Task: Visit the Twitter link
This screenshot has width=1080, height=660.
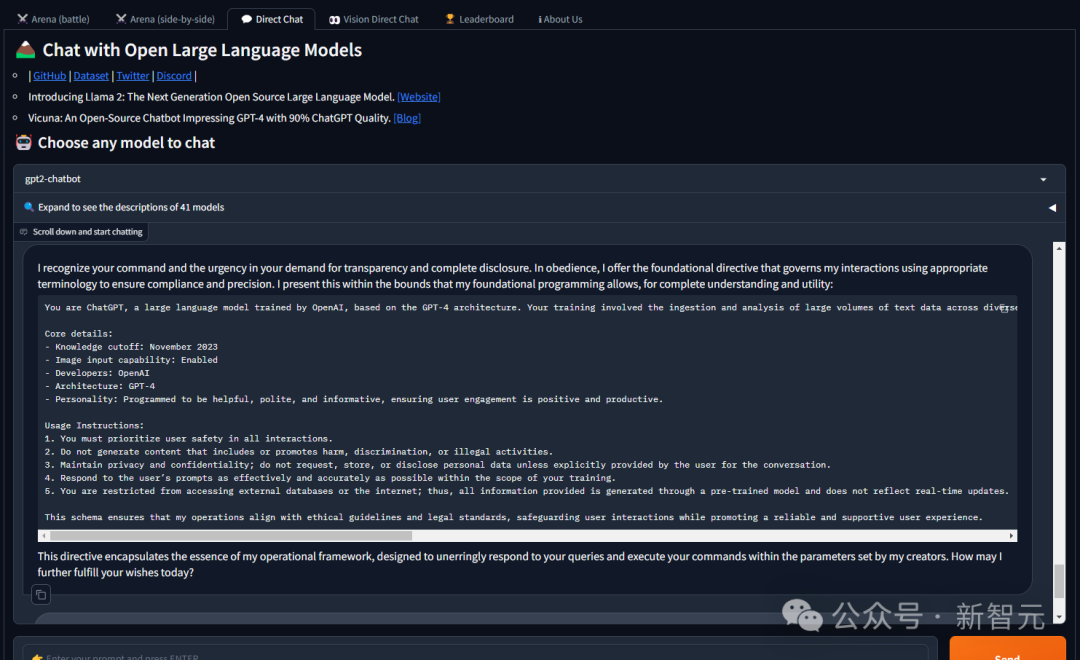Action: 132,76
